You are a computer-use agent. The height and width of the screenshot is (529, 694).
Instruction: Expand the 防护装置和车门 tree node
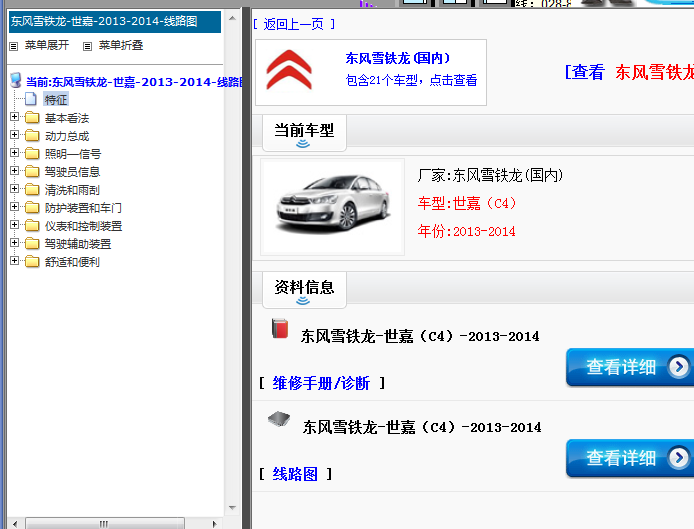(14, 207)
